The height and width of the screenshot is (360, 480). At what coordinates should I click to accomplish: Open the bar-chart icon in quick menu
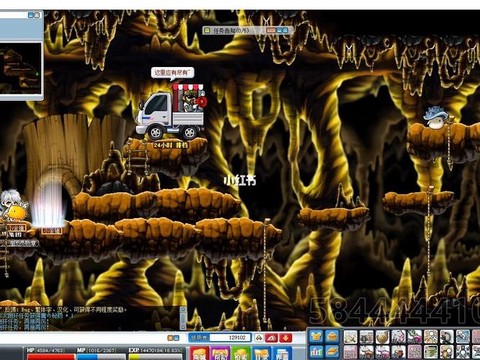pos(316,352)
